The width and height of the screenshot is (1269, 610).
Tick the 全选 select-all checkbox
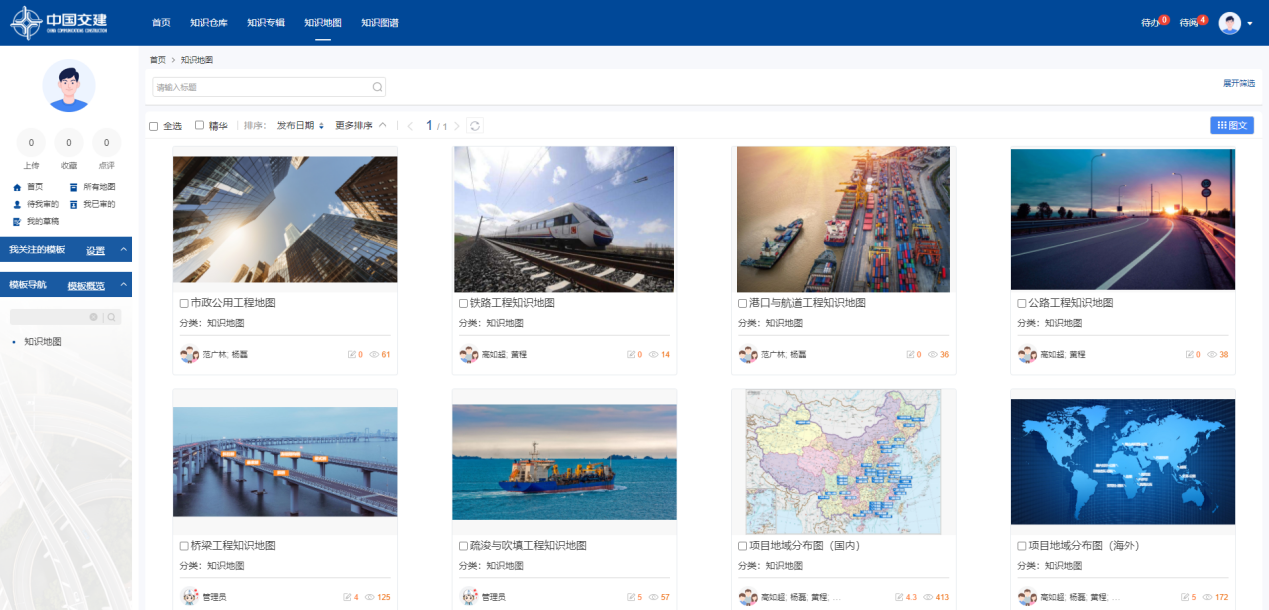click(154, 126)
